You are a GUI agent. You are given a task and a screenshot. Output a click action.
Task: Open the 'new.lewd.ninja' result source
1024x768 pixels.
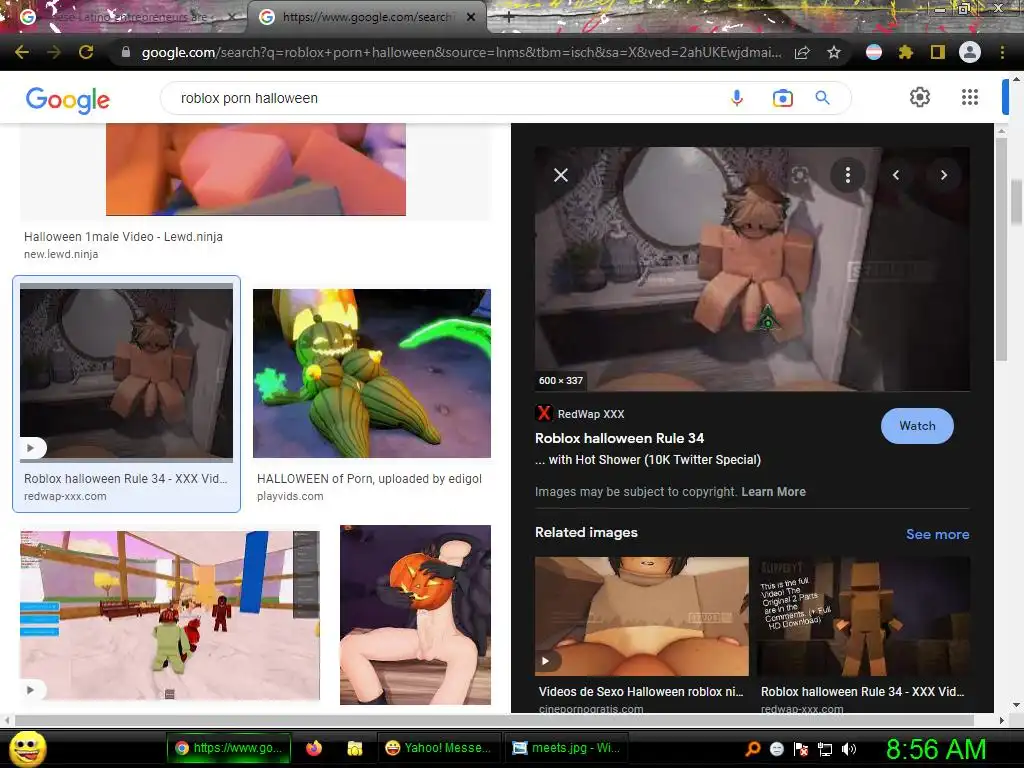click(61, 254)
